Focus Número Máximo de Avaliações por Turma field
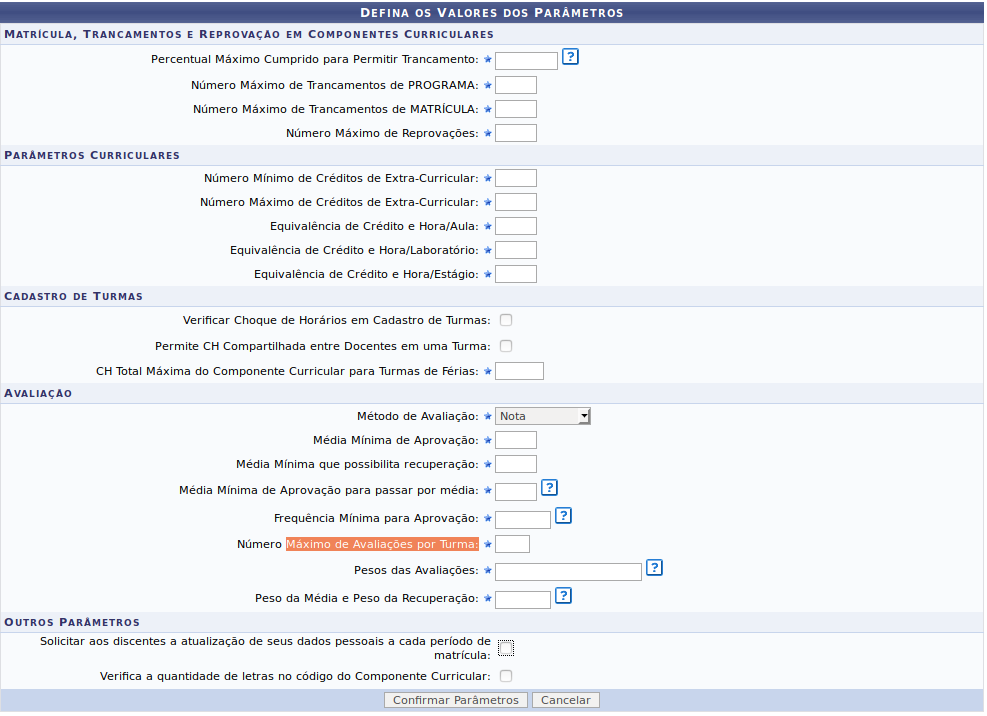This screenshot has height=716, width=987. pyautogui.click(x=512, y=544)
